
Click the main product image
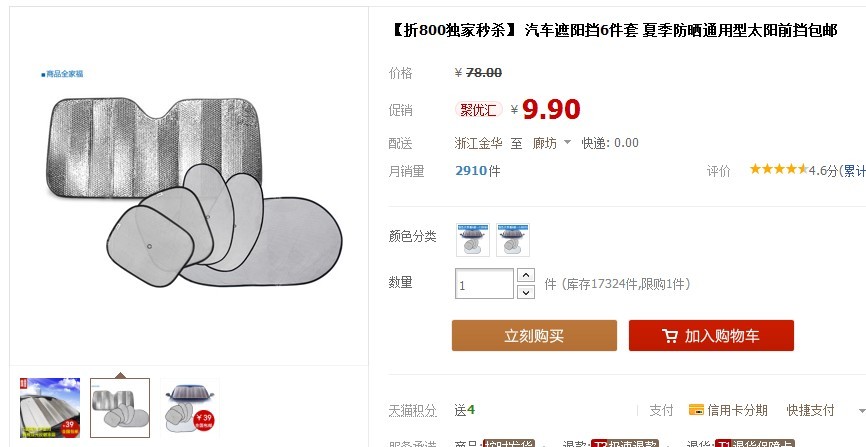point(189,186)
